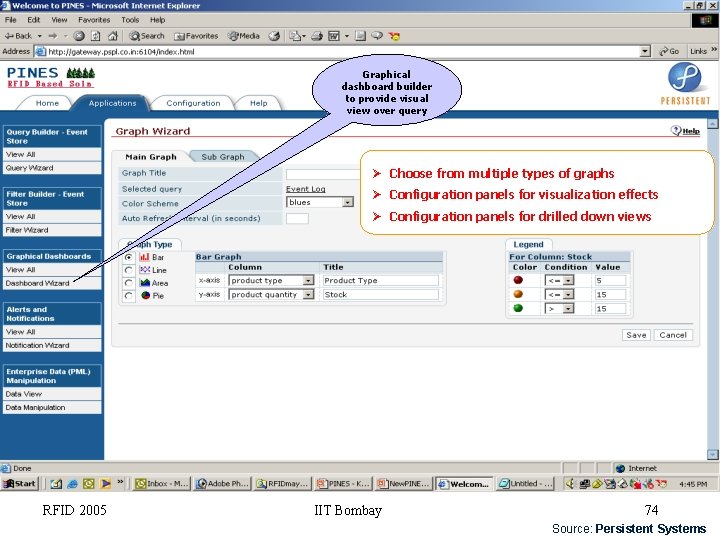Click orange legend color swatch
The image size is (720, 540).
click(518, 294)
